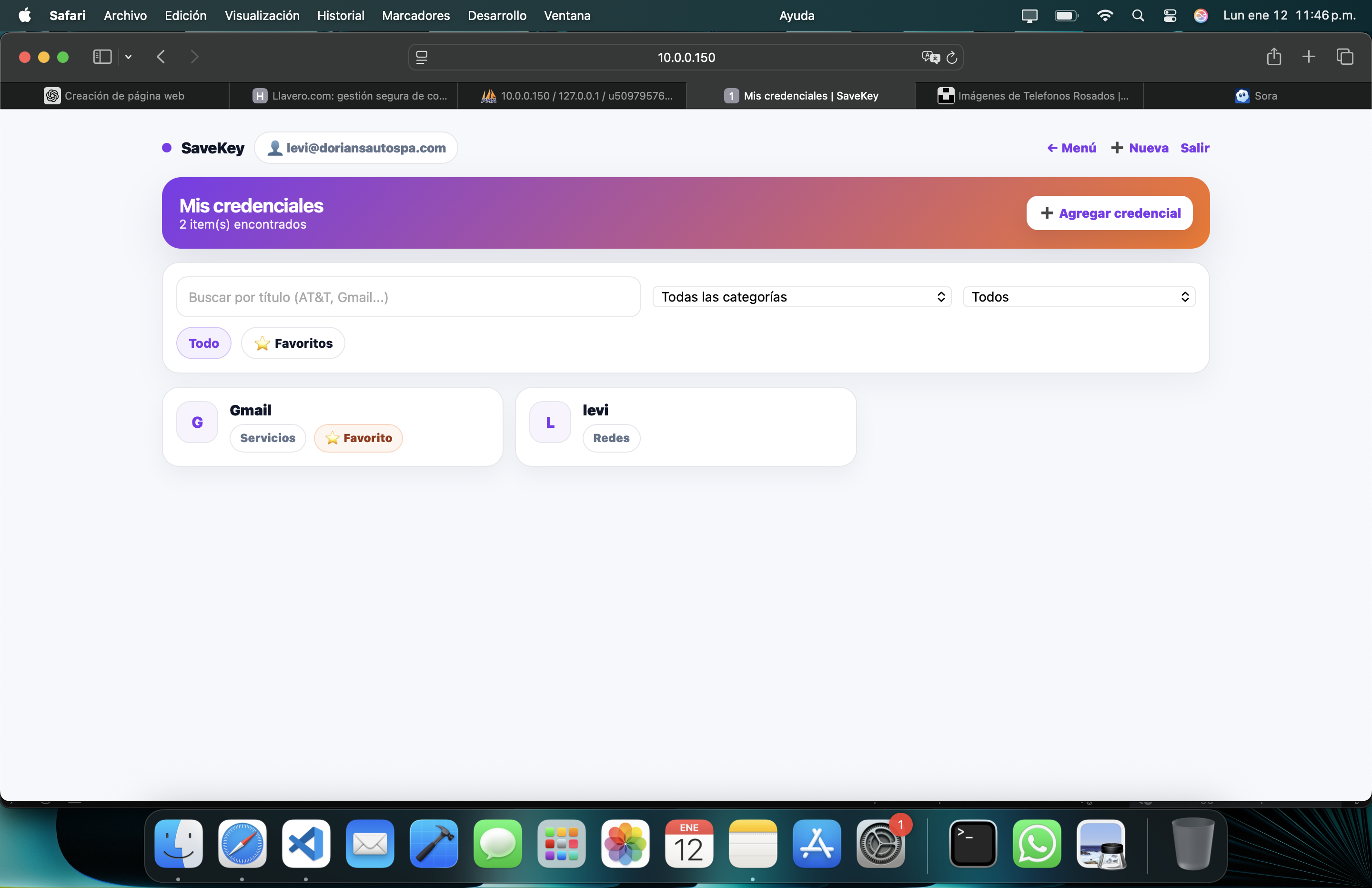Click the Safari sidebar toggle icon
The image size is (1372, 888).
coord(102,57)
